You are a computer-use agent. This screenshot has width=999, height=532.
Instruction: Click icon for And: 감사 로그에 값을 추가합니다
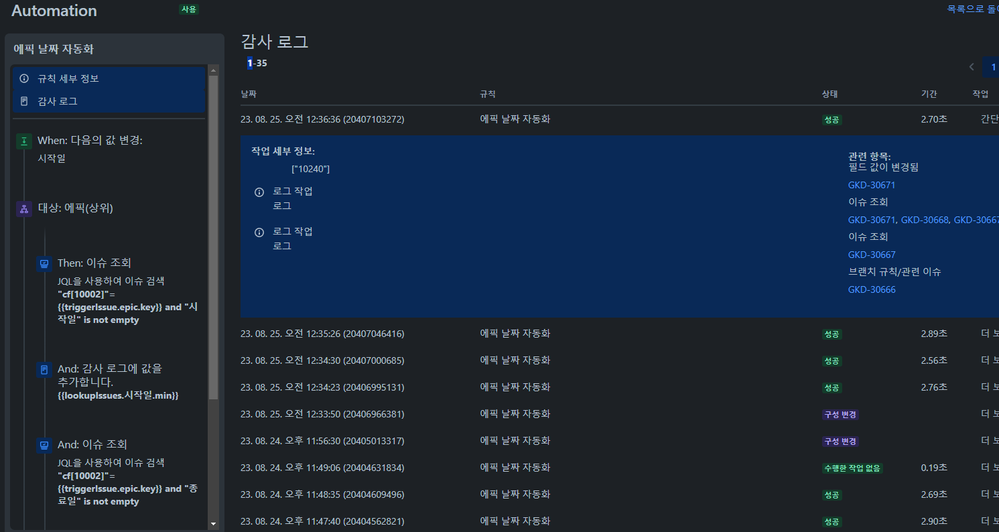(x=44, y=369)
